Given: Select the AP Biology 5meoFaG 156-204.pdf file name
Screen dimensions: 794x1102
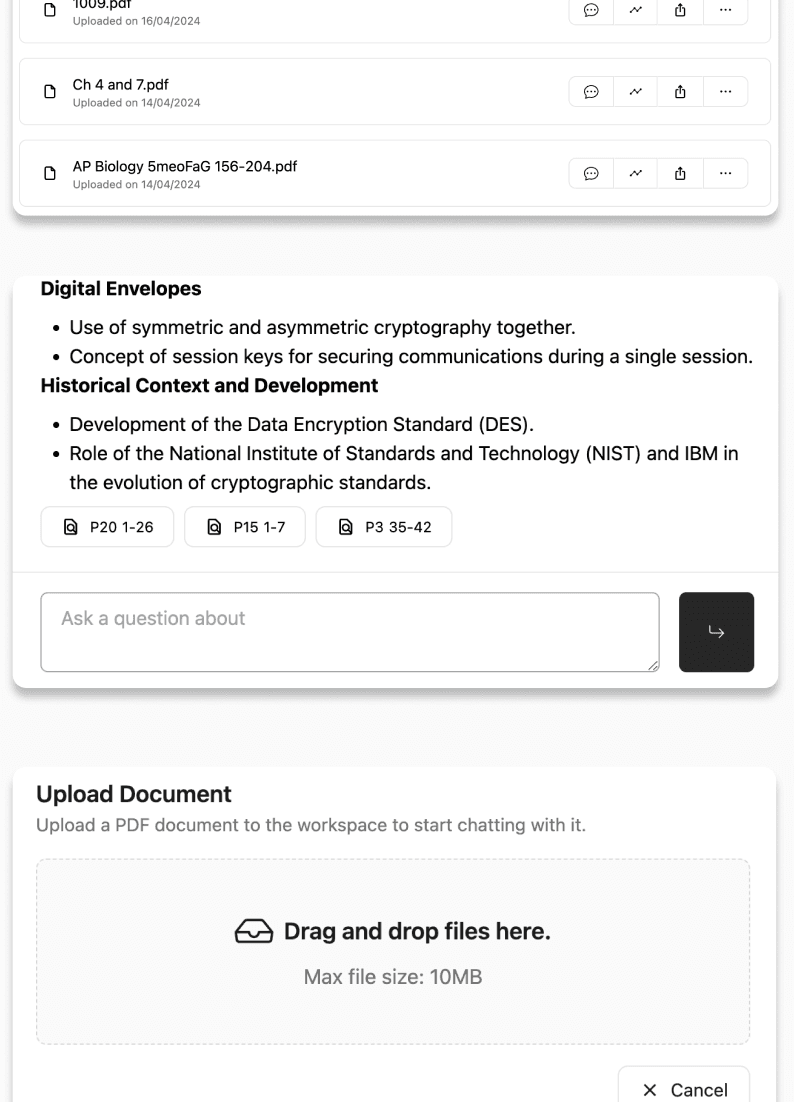Looking at the screenshot, I should coord(185,166).
